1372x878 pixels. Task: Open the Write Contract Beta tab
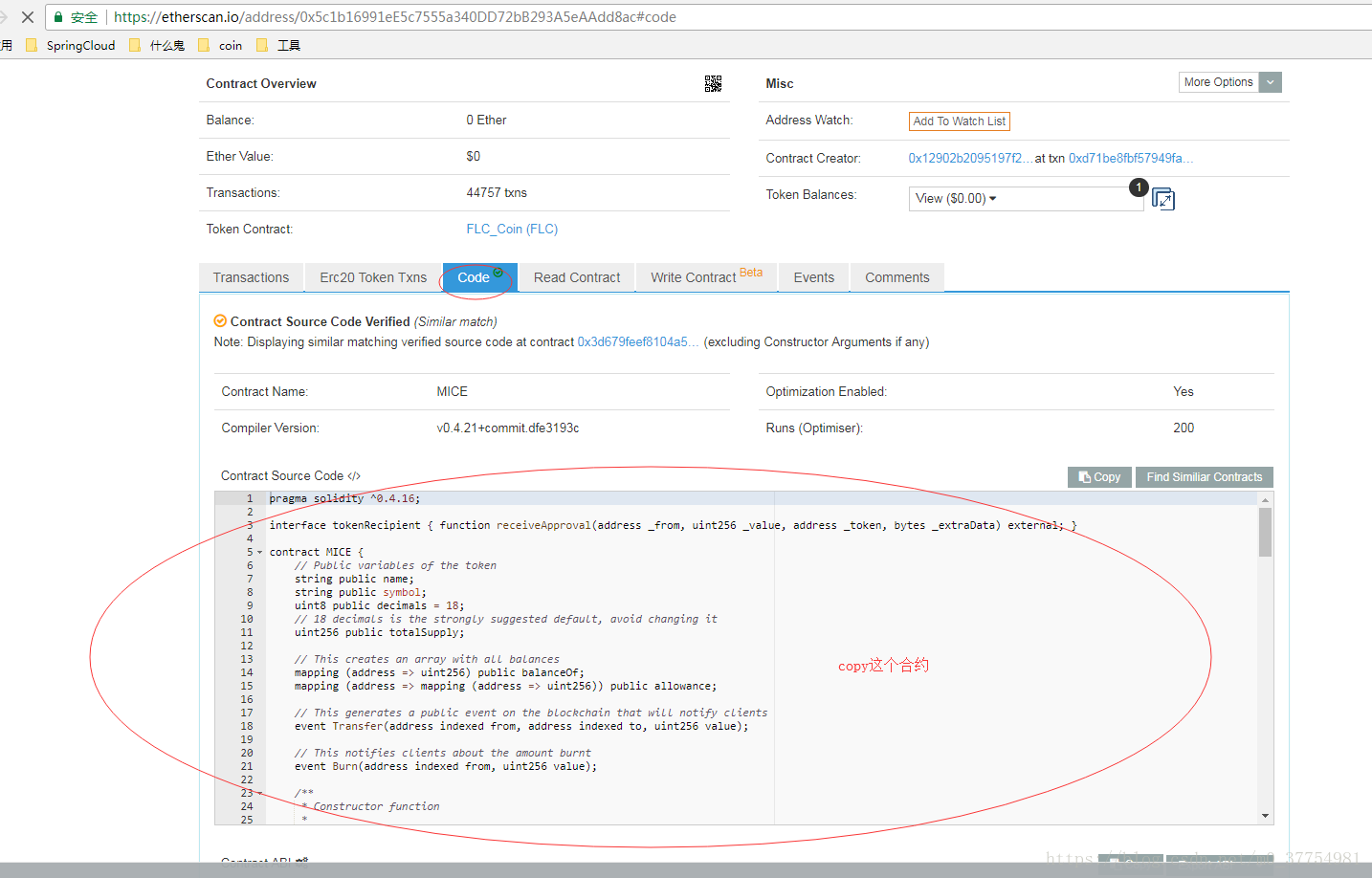(x=707, y=277)
